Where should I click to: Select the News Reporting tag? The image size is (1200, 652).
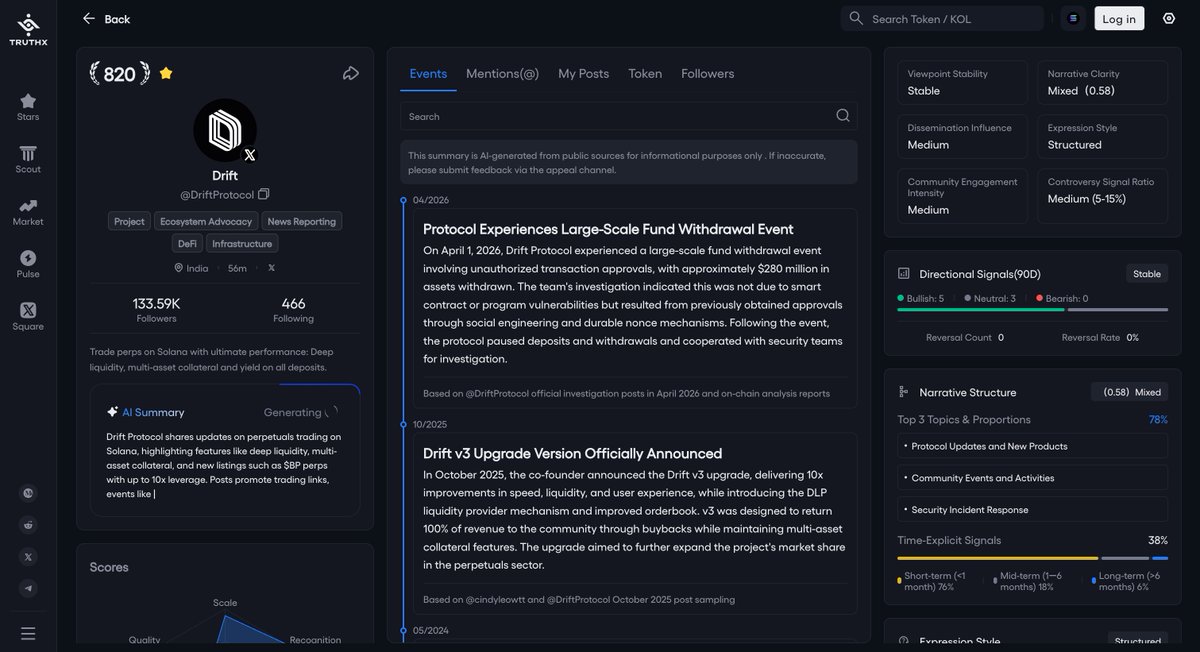302,221
